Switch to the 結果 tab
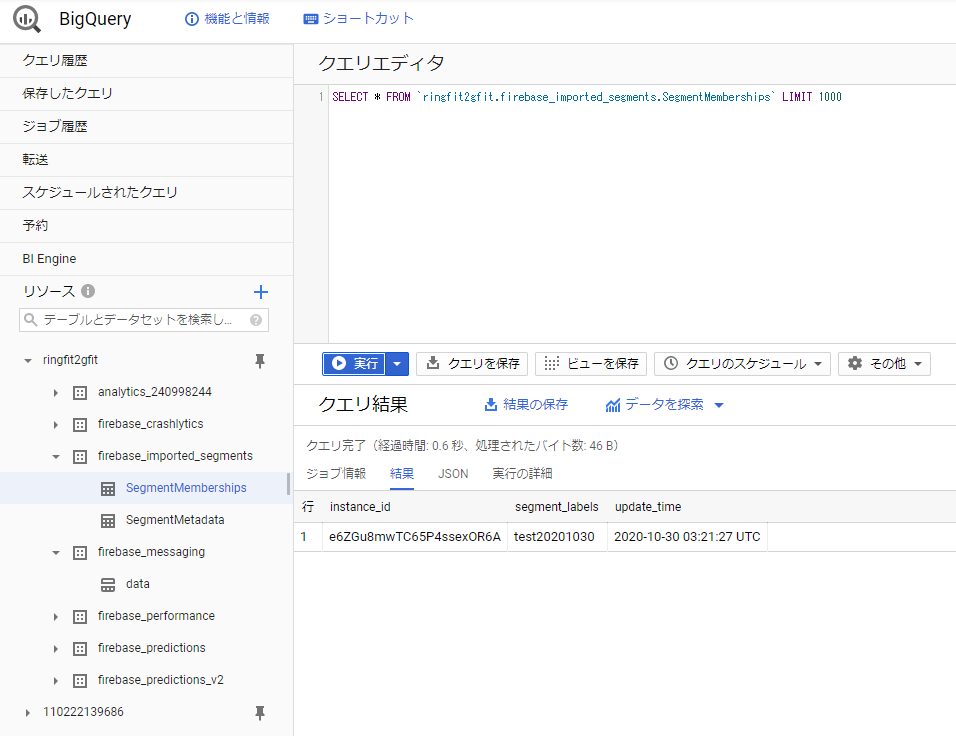Screen dimensions: 956x736 coord(402,474)
